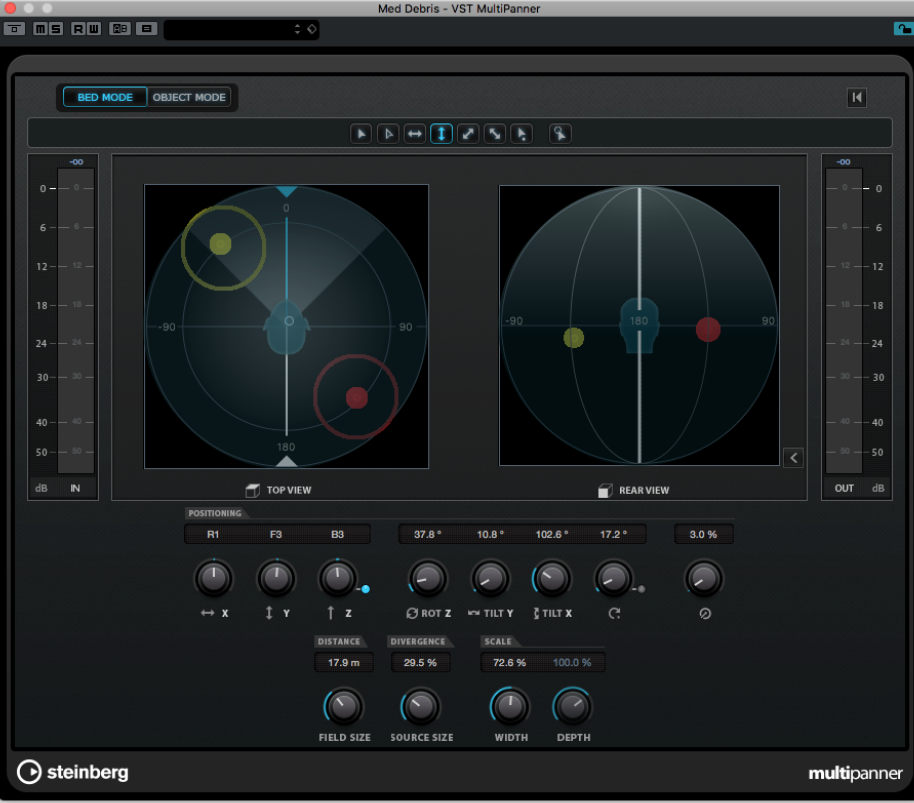Click the X position knob
The width and height of the screenshot is (914, 803).
click(213, 578)
